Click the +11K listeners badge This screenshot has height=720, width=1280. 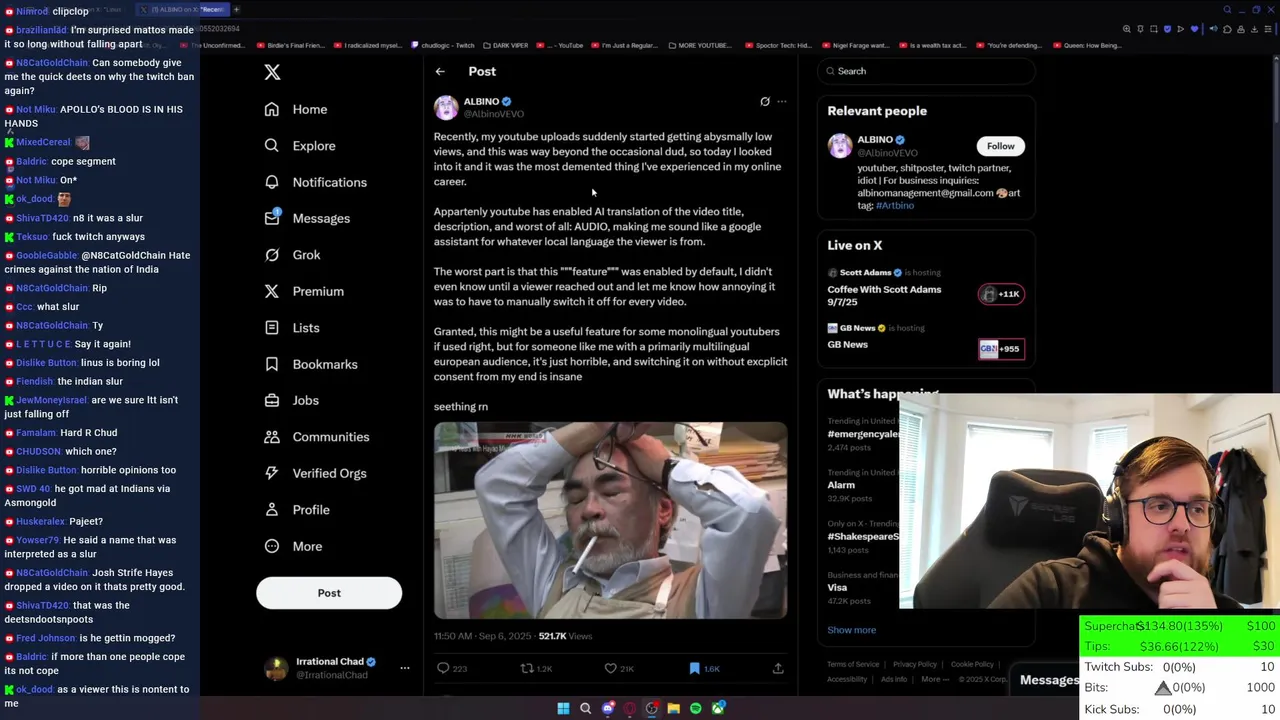1001,294
